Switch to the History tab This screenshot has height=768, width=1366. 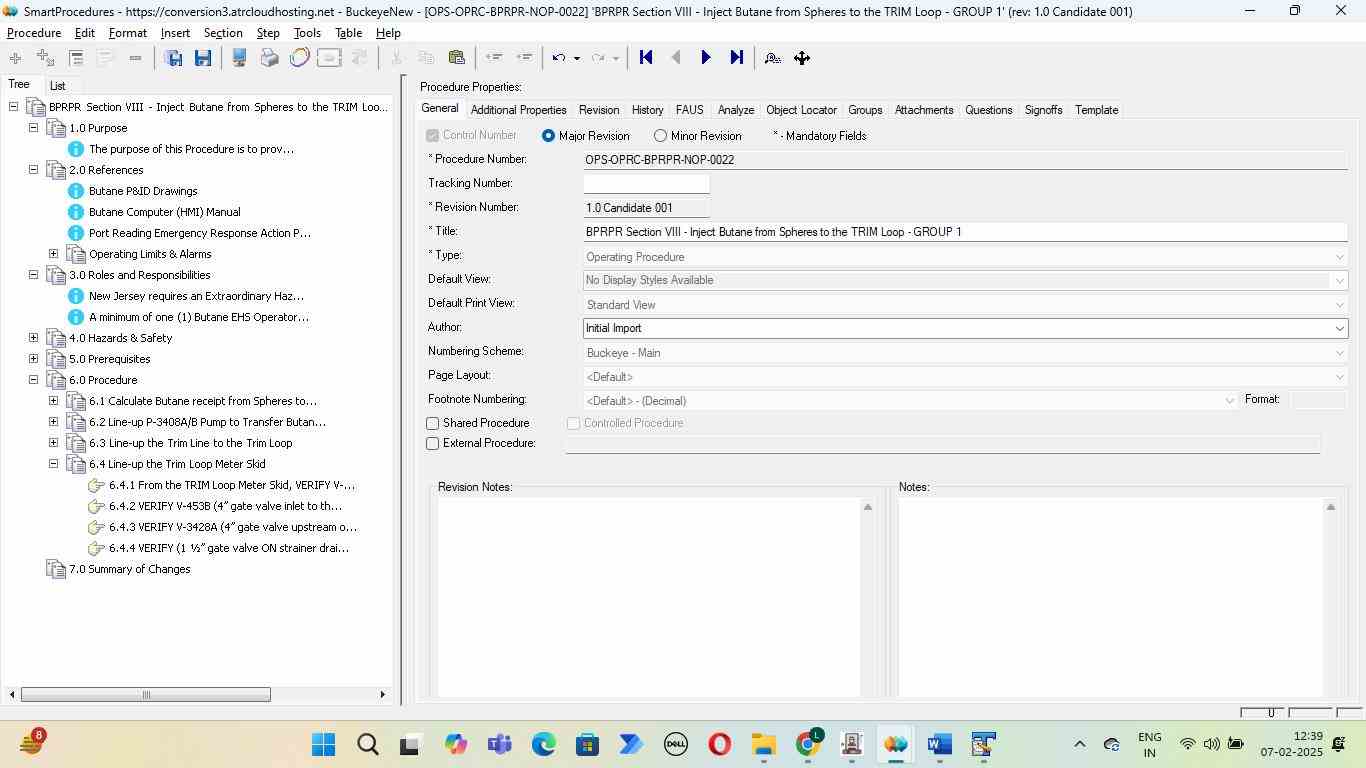pyautogui.click(x=647, y=110)
